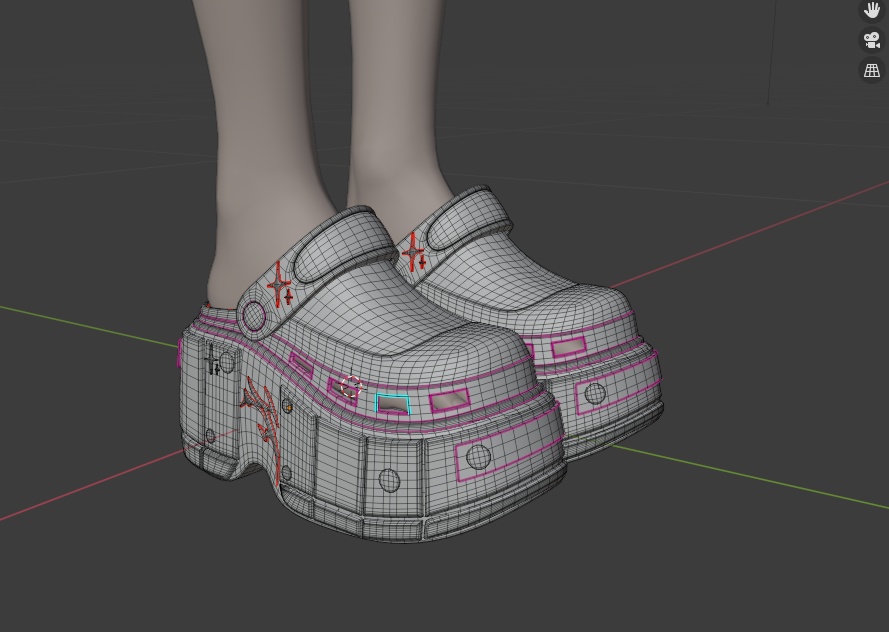Click the red star charm on the rear shoe strap
This screenshot has width=889, height=632.
[414, 252]
